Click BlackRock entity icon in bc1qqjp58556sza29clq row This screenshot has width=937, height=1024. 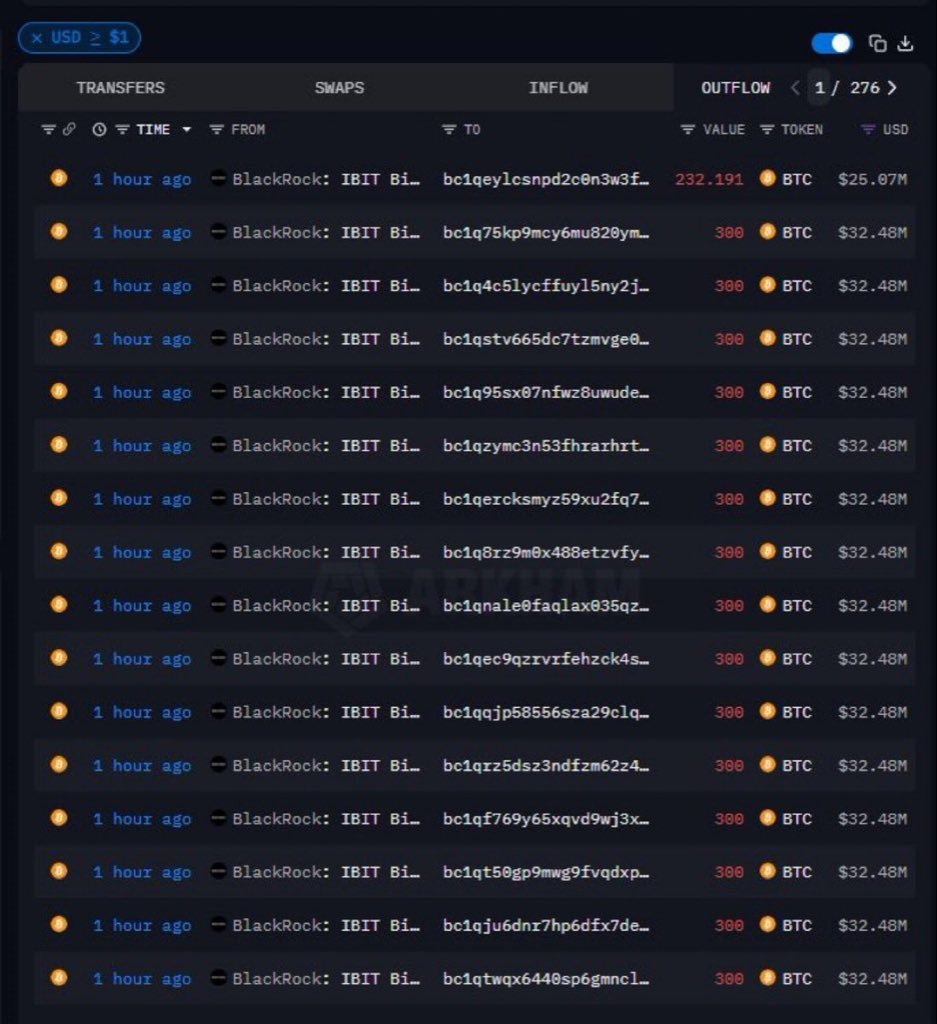tap(219, 711)
